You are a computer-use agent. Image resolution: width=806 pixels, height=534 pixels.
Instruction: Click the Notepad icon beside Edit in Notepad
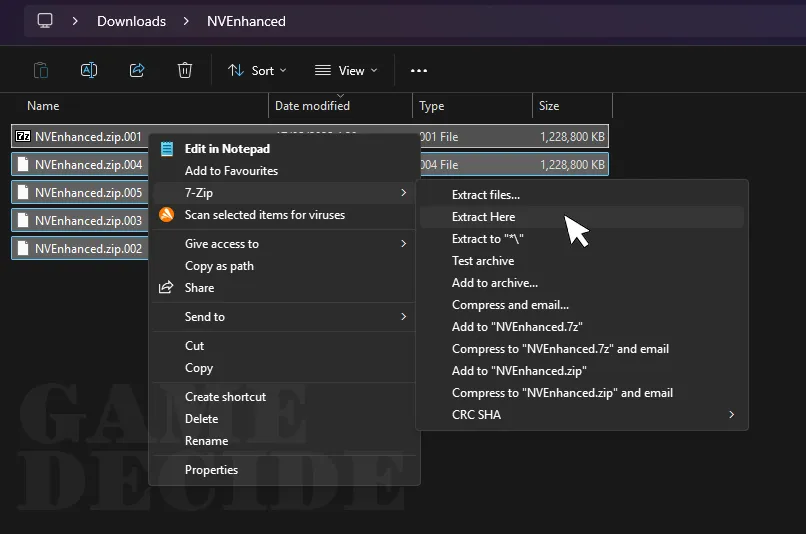click(x=167, y=149)
